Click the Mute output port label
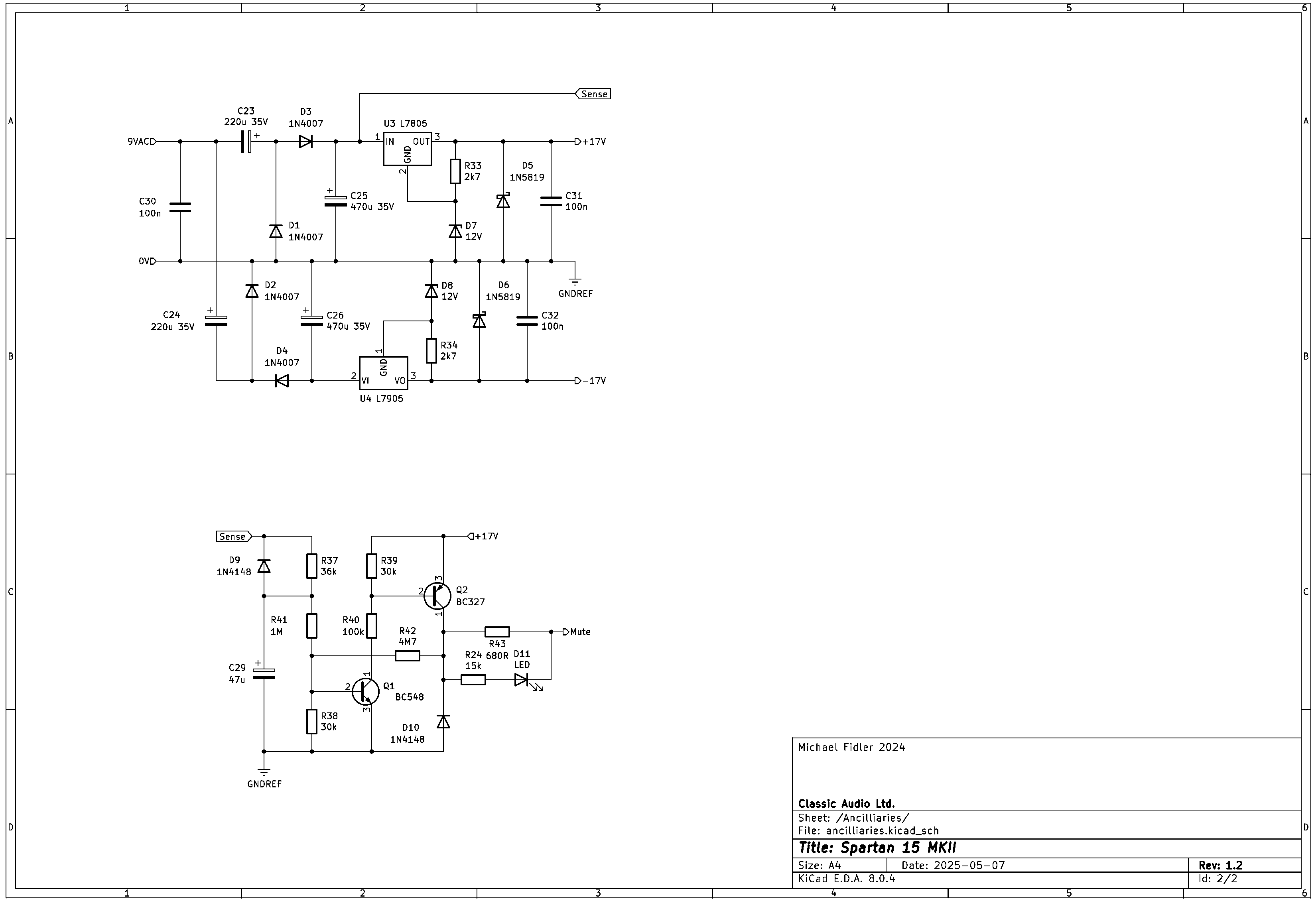Image resolution: width=1316 pixels, height=901 pixels. point(577,631)
